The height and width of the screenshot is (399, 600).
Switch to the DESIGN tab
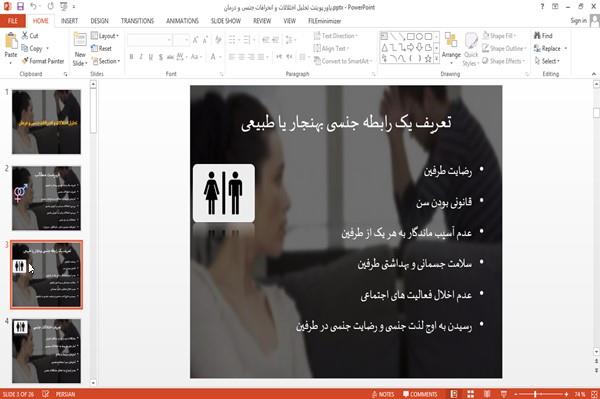click(x=99, y=21)
